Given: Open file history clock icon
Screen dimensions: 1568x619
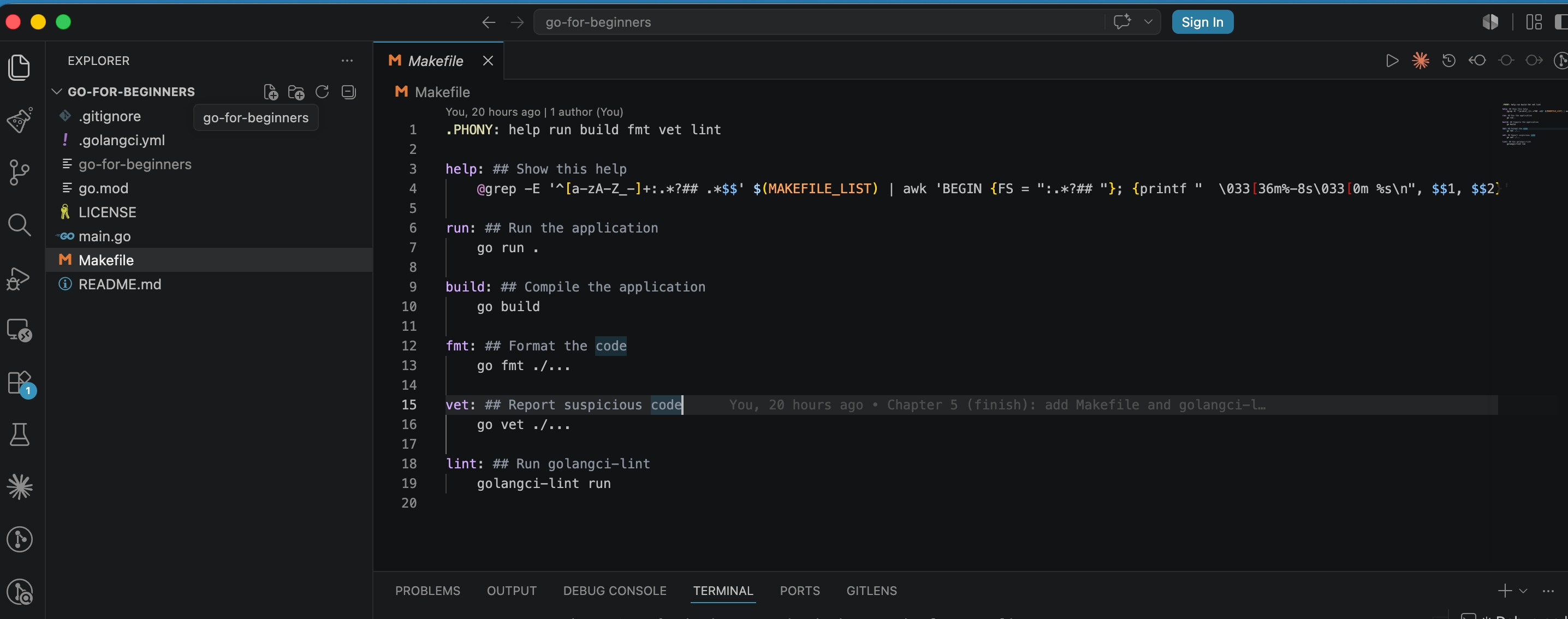Looking at the screenshot, I should pyautogui.click(x=1448, y=61).
